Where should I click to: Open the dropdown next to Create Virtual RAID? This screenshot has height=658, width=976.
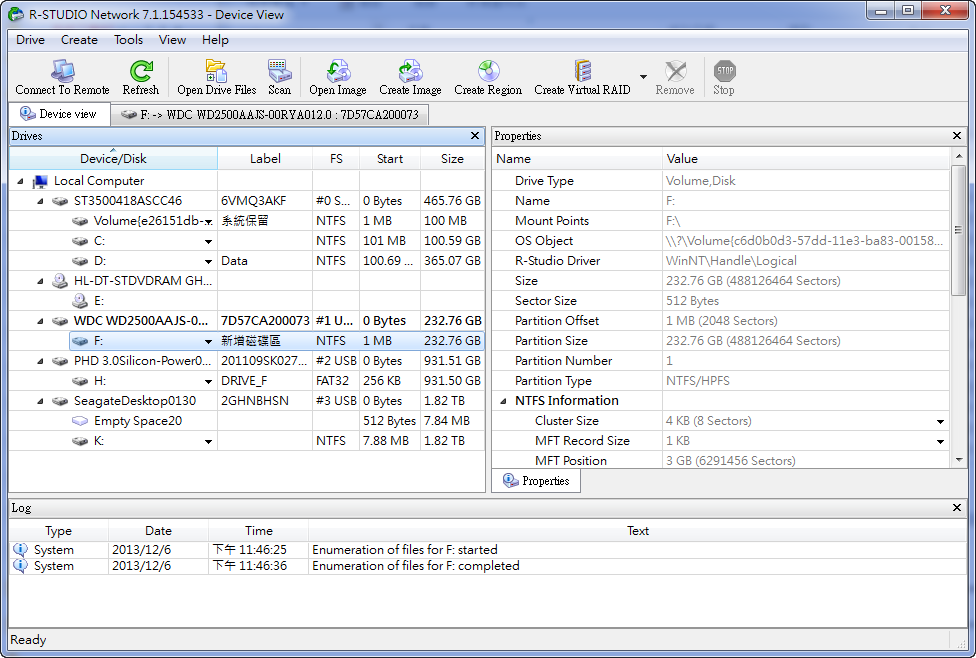point(643,77)
